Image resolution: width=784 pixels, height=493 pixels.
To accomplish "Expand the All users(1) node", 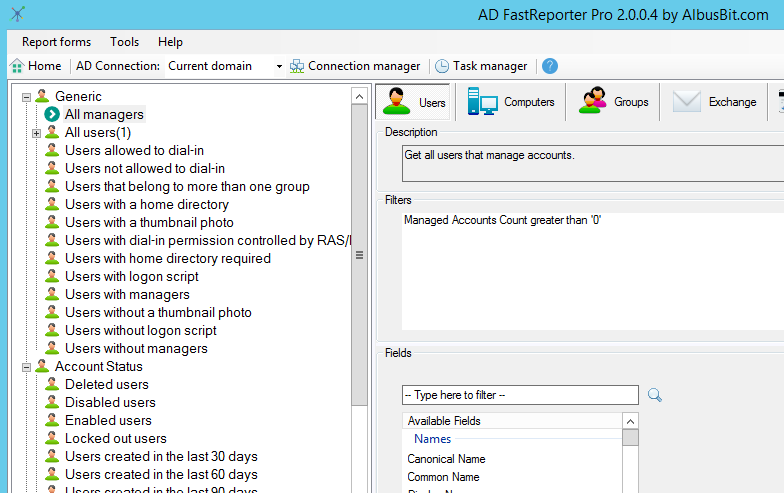I will [x=36, y=133].
